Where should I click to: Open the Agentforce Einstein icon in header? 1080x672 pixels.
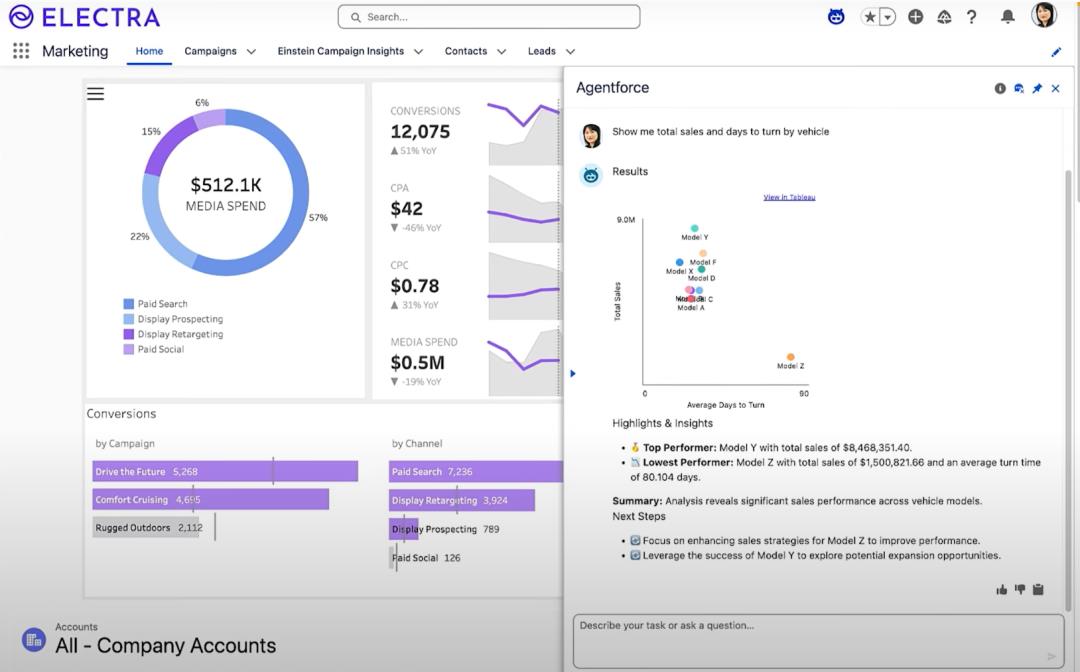tap(836, 17)
